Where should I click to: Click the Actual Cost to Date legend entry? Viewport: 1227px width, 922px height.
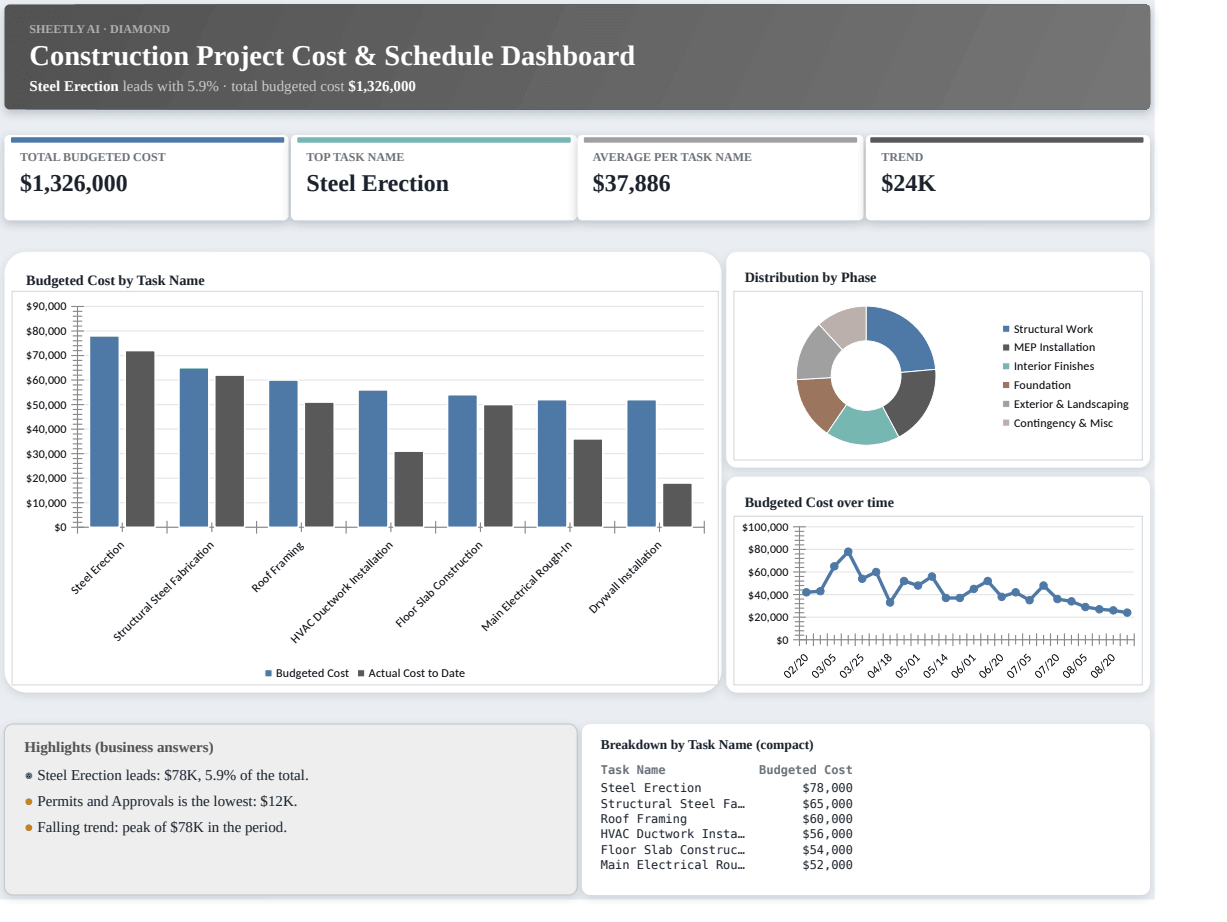pos(411,674)
